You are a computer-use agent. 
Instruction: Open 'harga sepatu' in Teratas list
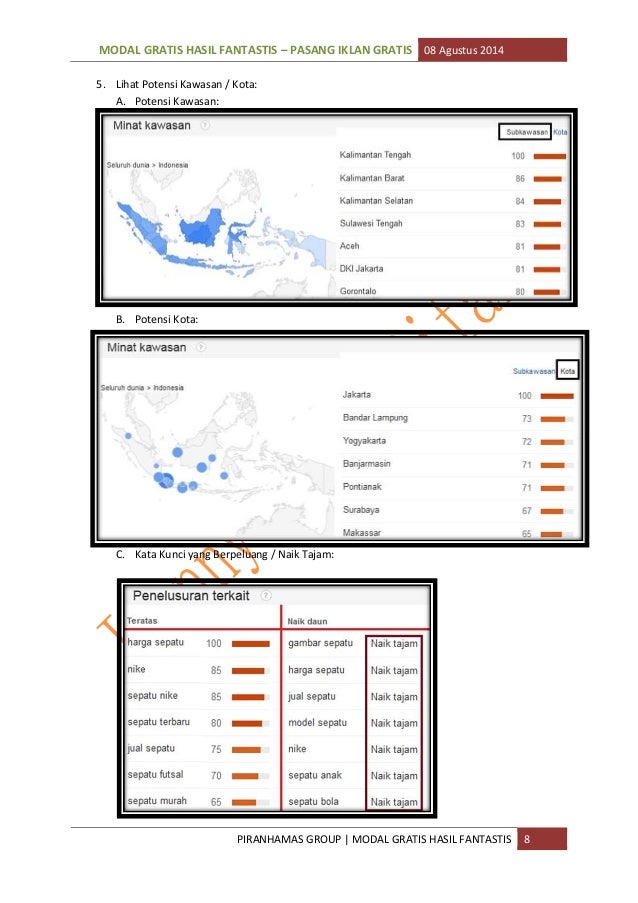point(155,642)
